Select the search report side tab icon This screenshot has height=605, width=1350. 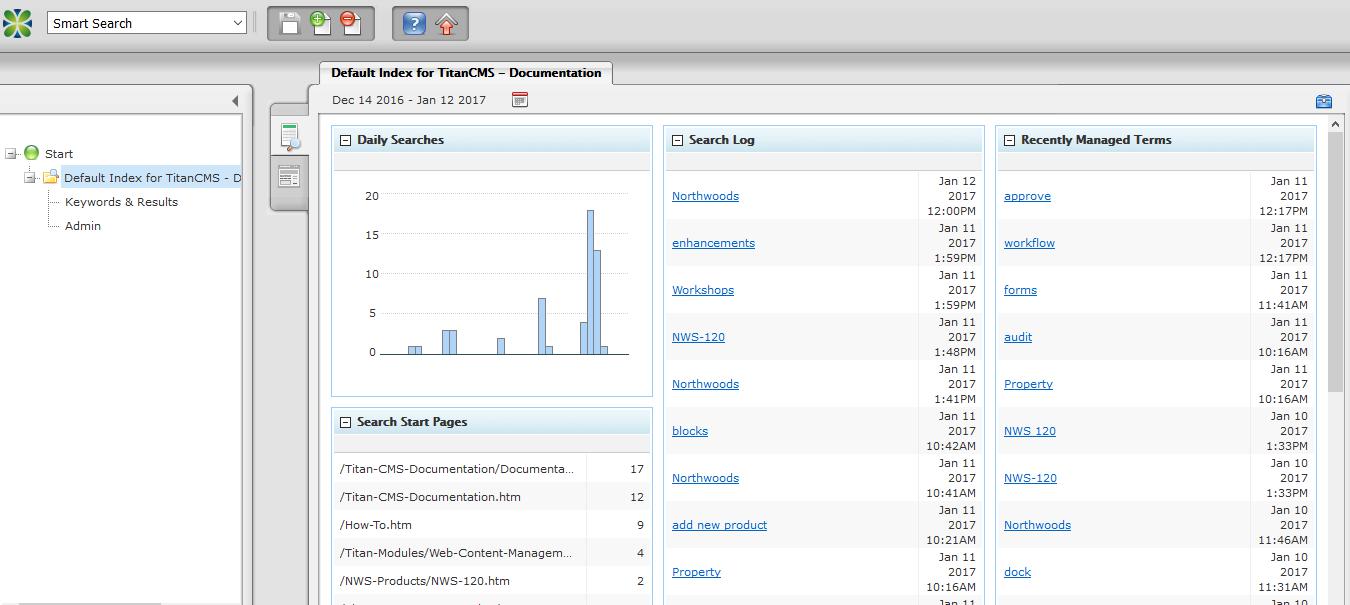pyautogui.click(x=290, y=136)
